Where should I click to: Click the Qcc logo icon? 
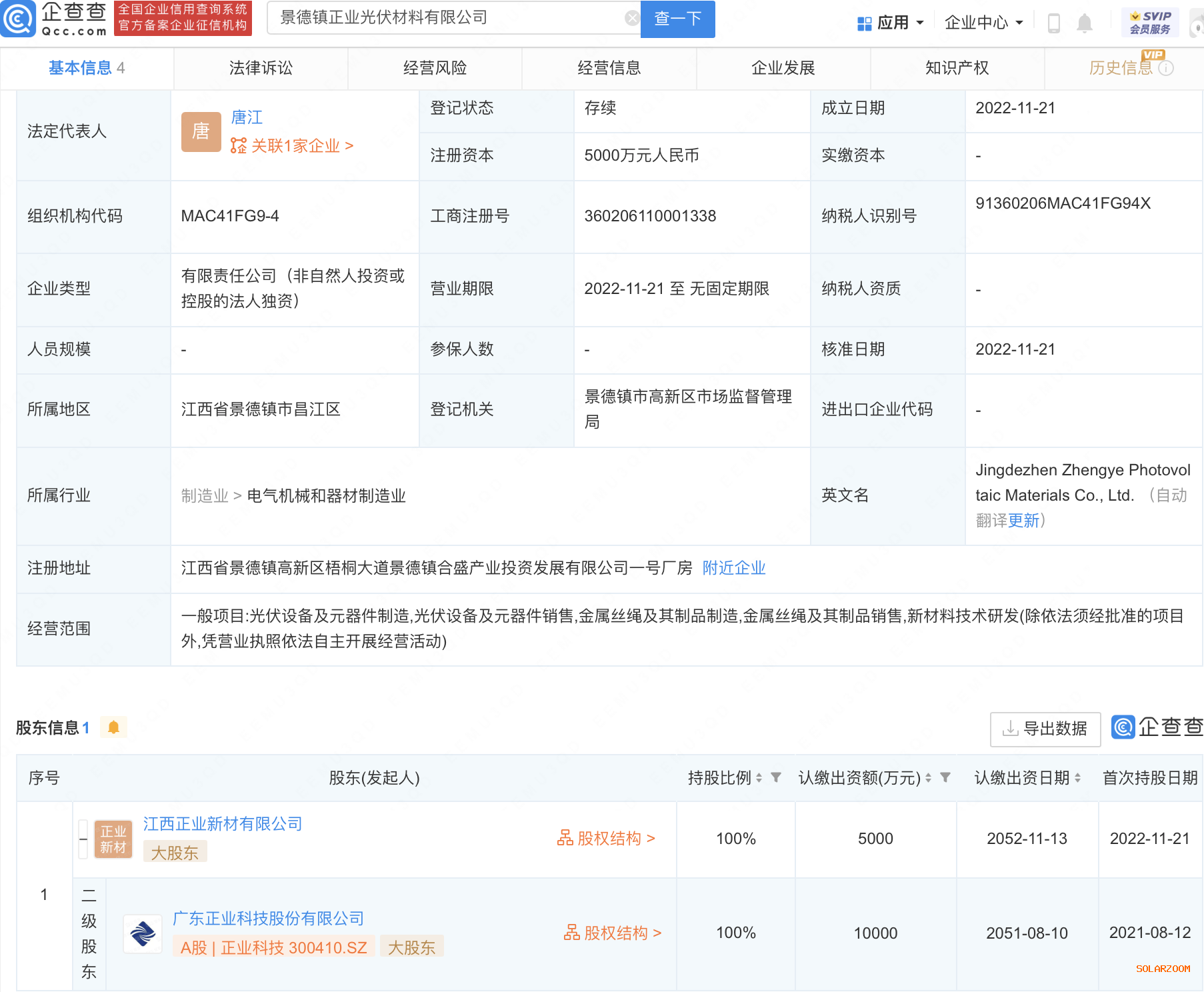click(x=18, y=19)
